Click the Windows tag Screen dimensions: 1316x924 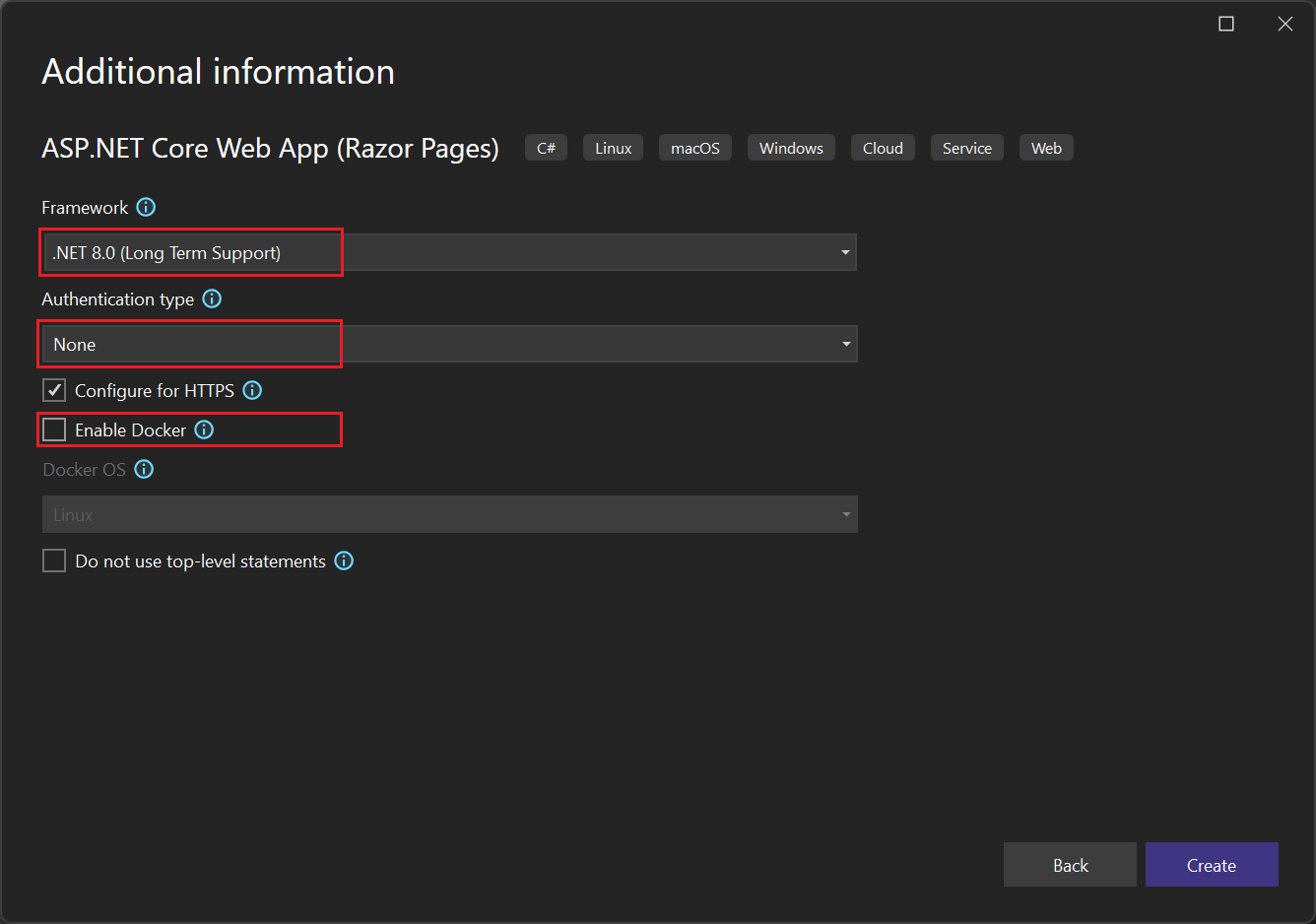(791, 148)
